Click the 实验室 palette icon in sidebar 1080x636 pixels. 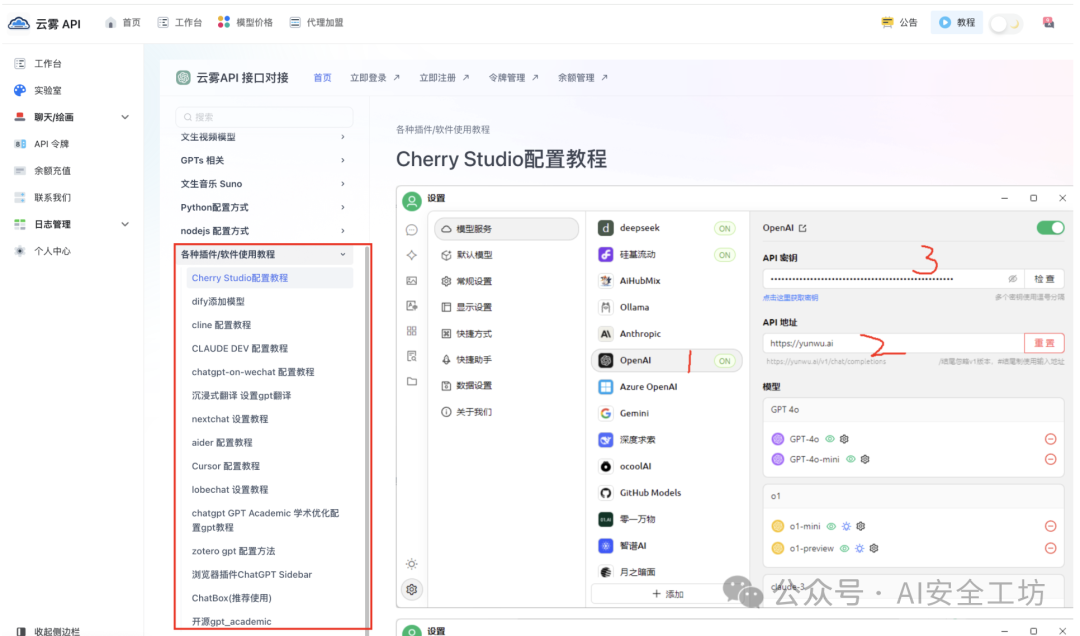(20, 90)
